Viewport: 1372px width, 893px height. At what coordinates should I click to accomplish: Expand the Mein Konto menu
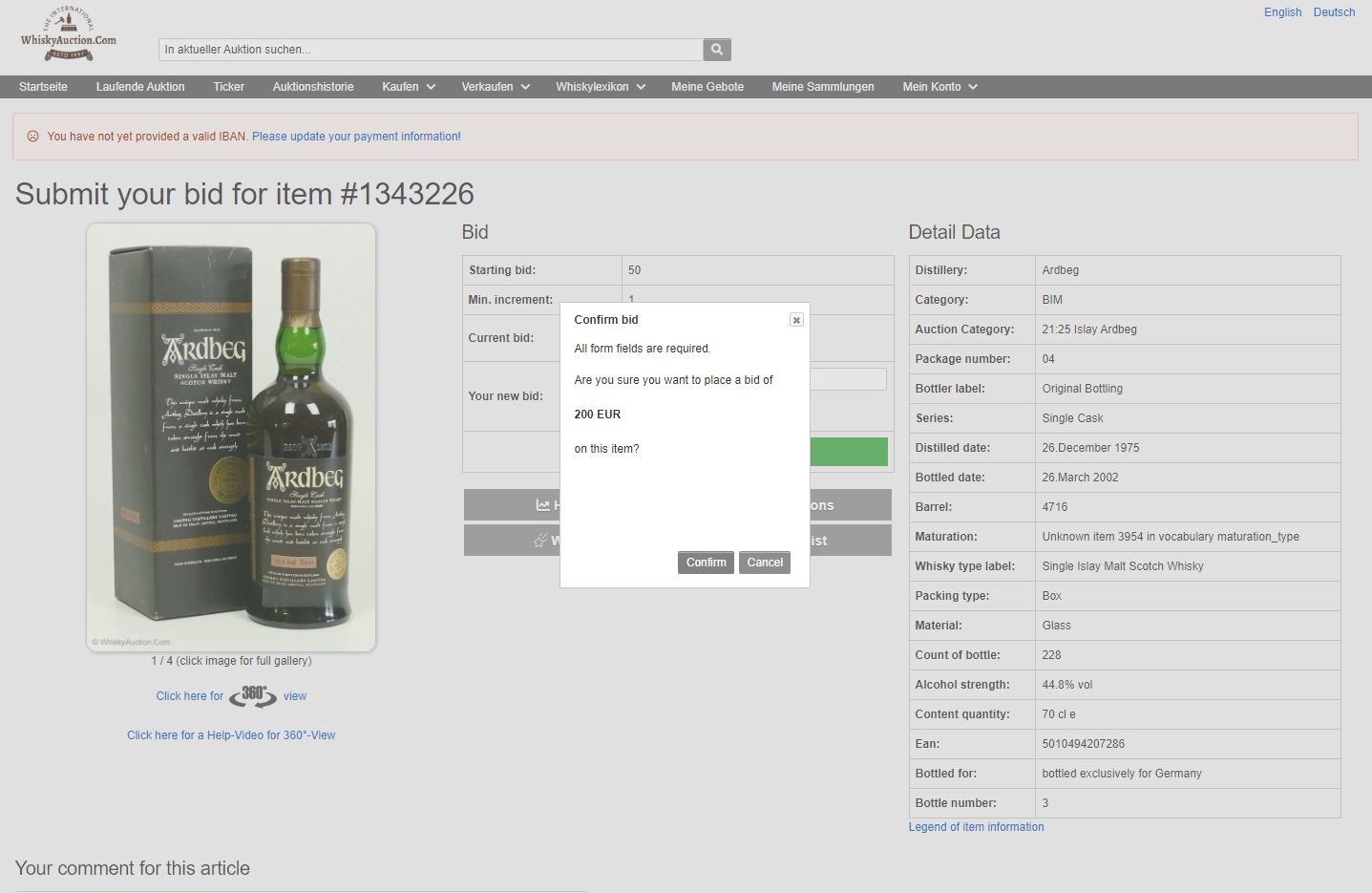tap(939, 87)
